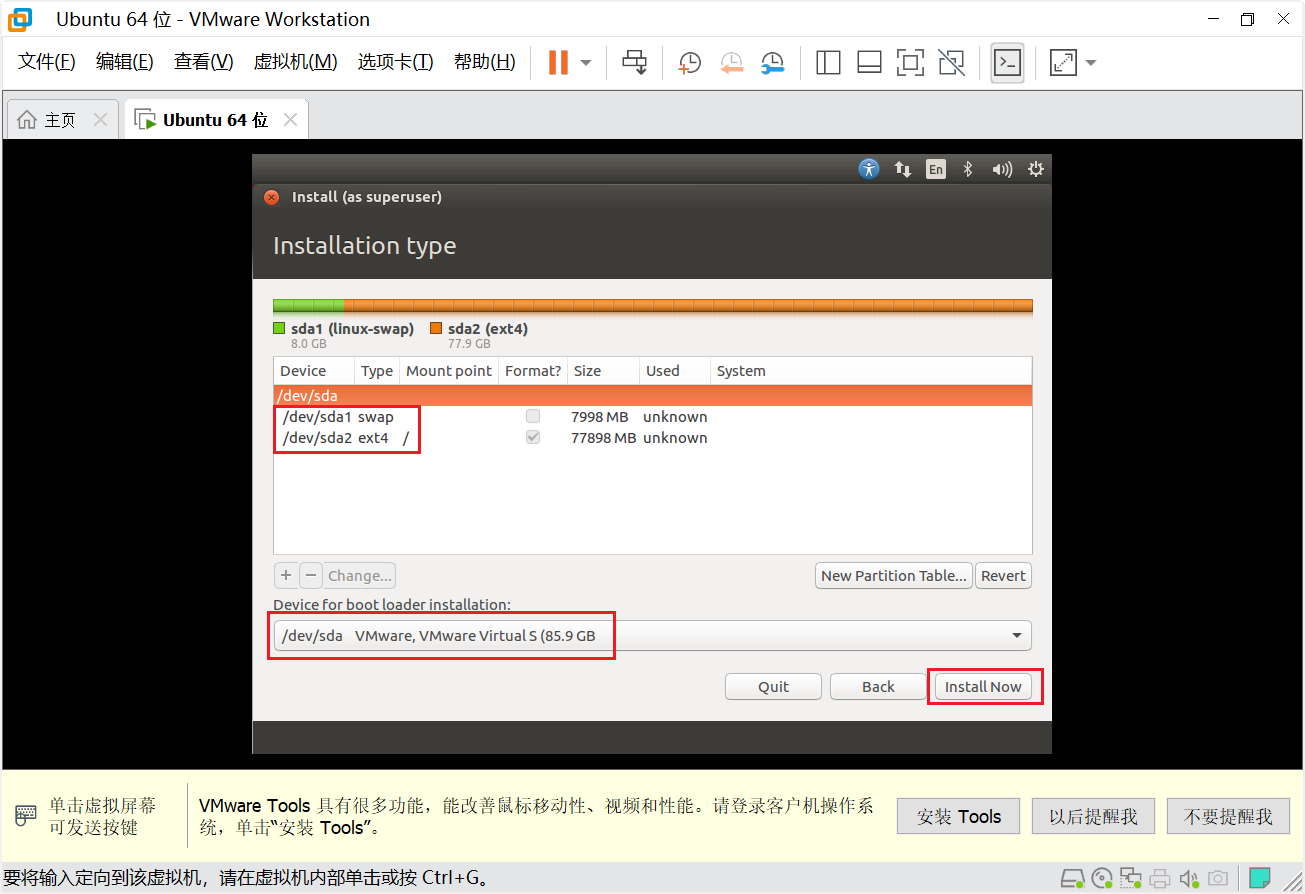This screenshot has width=1305, height=894.
Task: Open the sound volume indicator
Action: [x=1002, y=169]
